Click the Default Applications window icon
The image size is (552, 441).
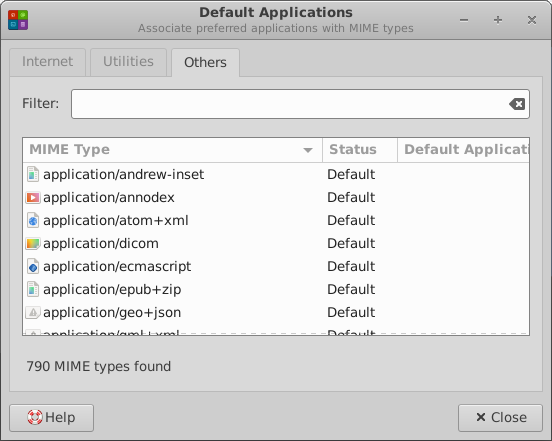pos(18,20)
